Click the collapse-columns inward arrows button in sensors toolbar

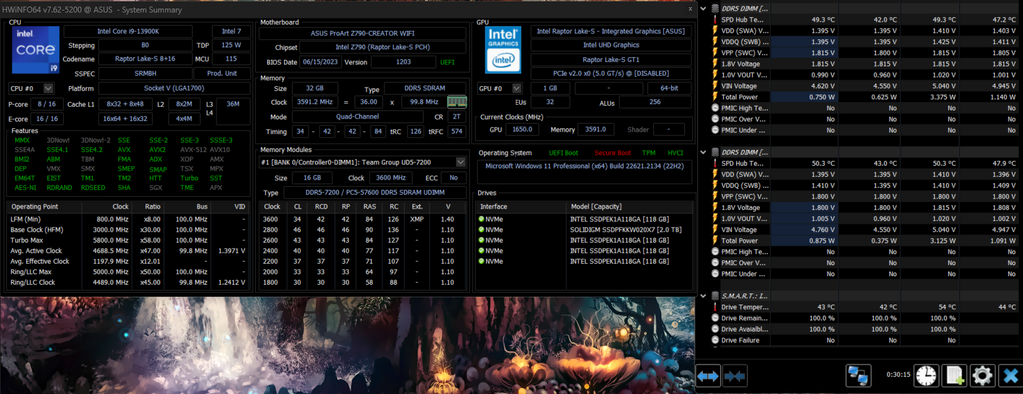tap(735, 376)
